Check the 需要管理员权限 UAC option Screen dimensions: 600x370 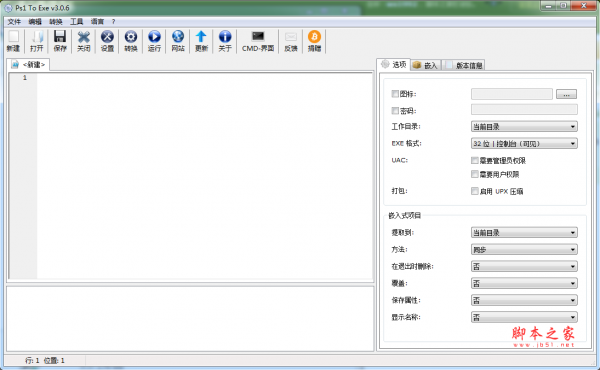pos(474,160)
